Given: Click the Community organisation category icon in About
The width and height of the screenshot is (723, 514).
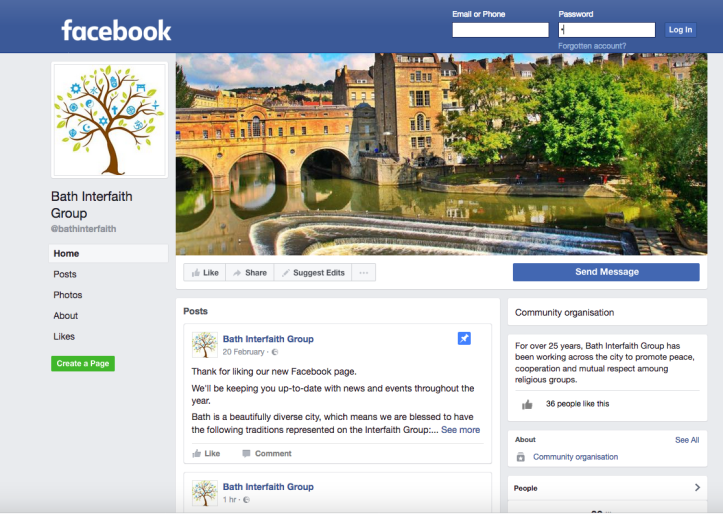Looking at the screenshot, I should [520, 457].
